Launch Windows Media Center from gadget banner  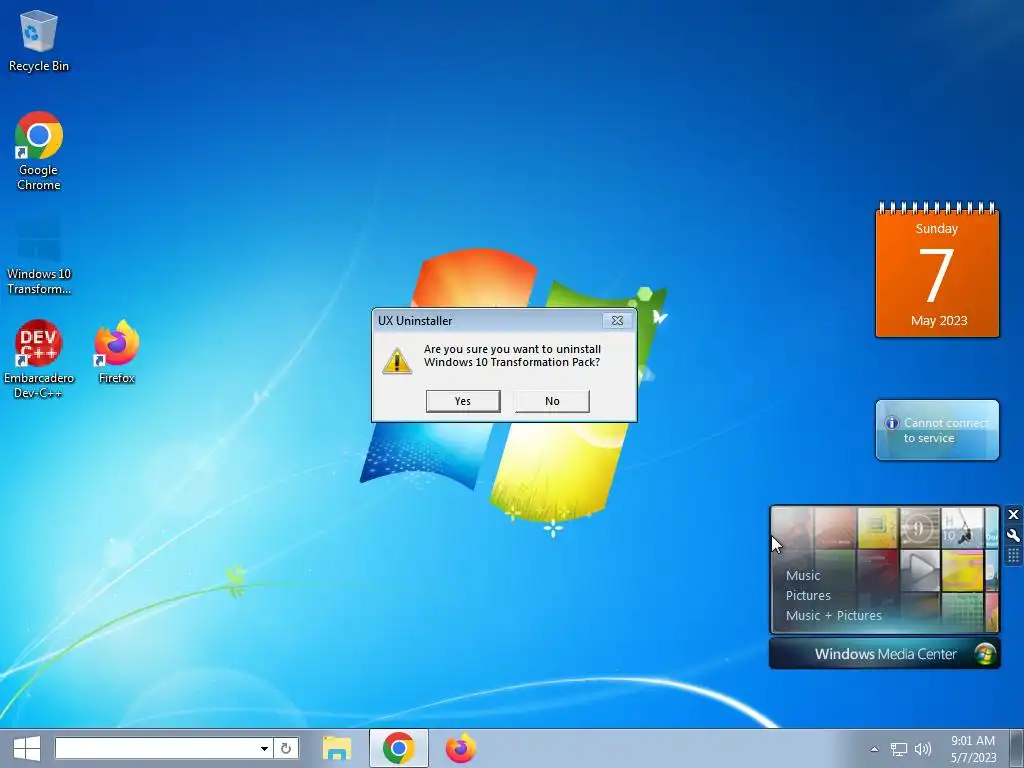coord(885,654)
